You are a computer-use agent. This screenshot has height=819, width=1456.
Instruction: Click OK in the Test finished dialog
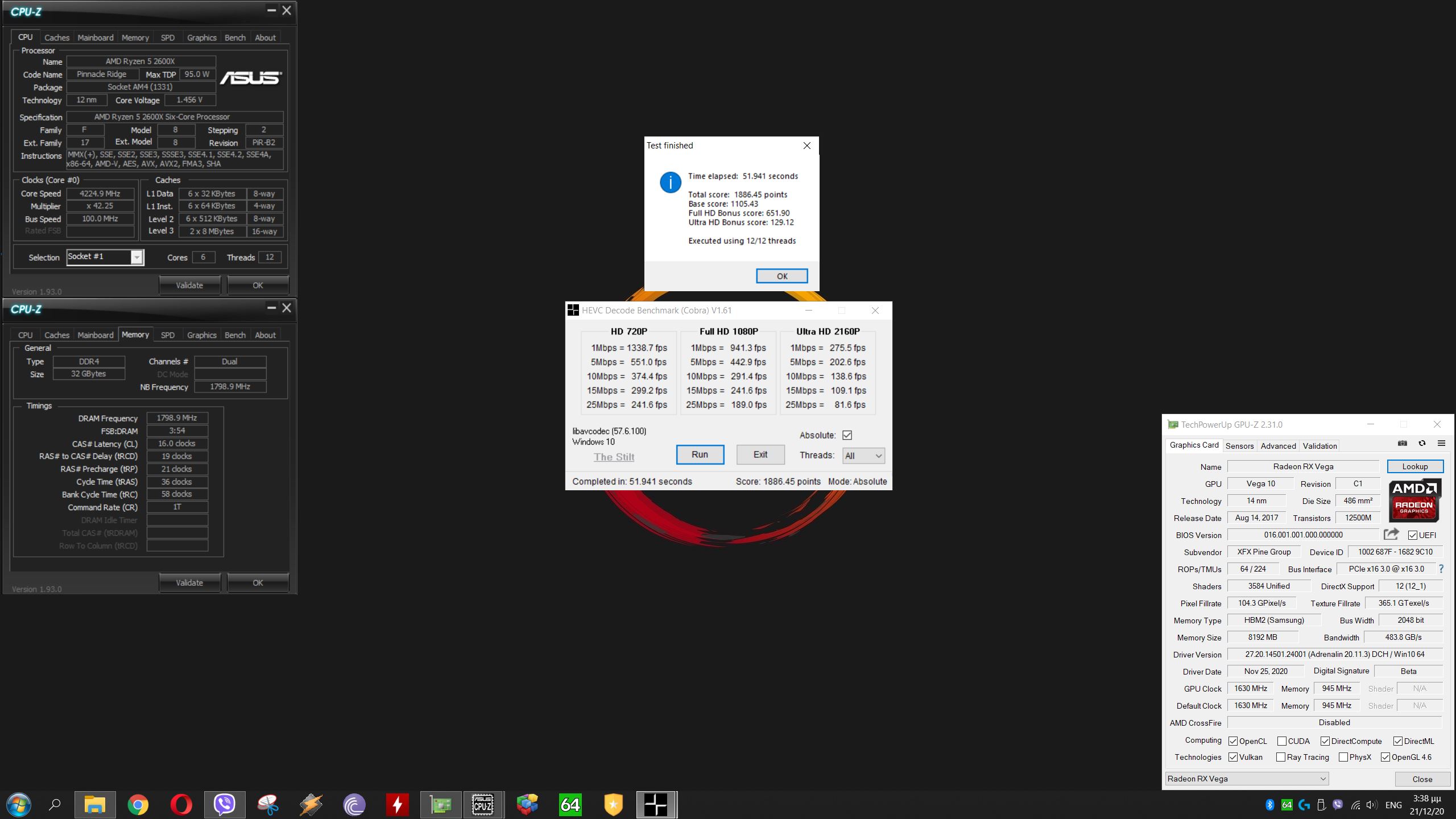tap(782, 276)
